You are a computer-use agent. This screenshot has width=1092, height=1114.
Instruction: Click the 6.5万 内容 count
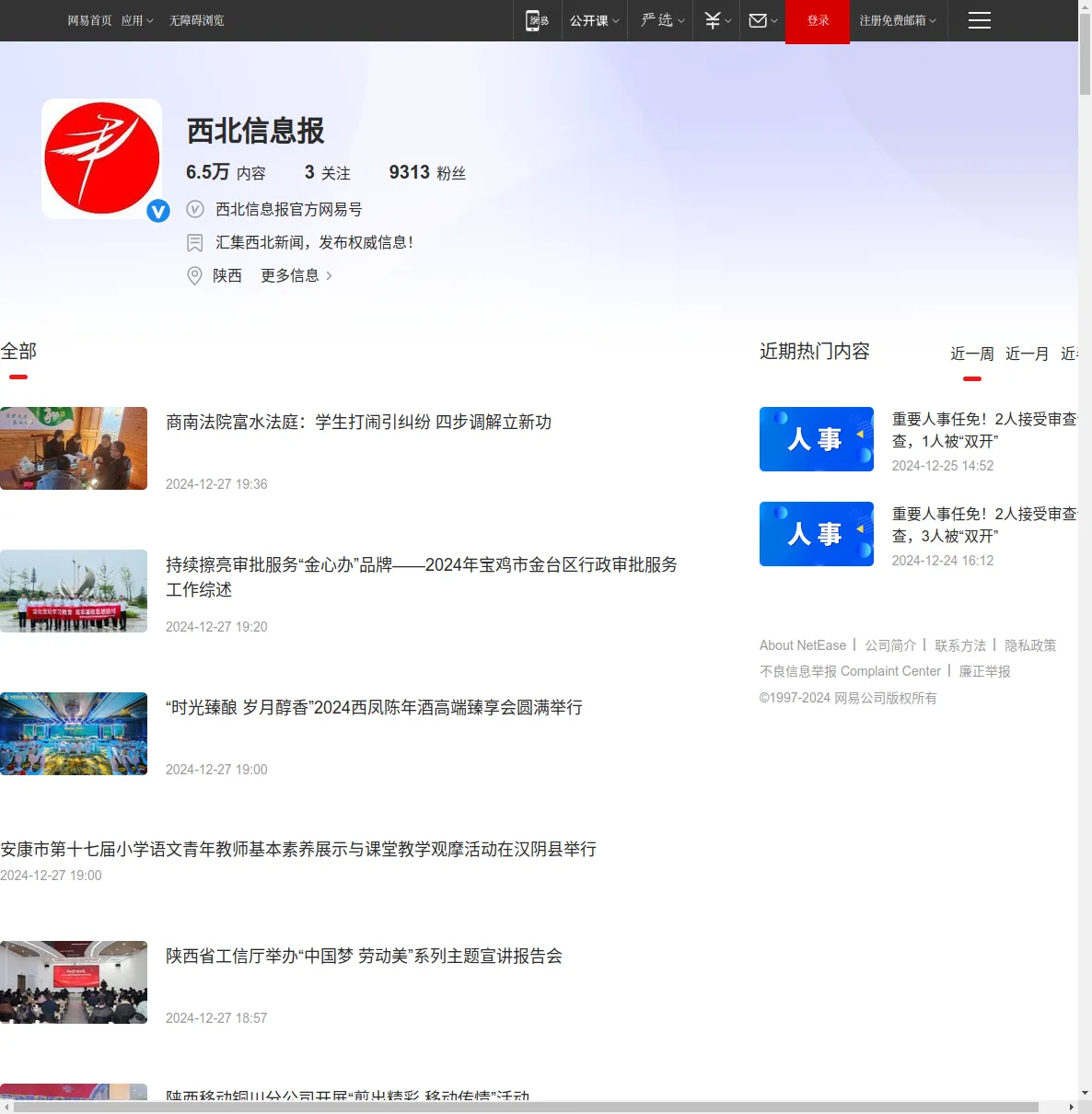[x=226, y=172]
